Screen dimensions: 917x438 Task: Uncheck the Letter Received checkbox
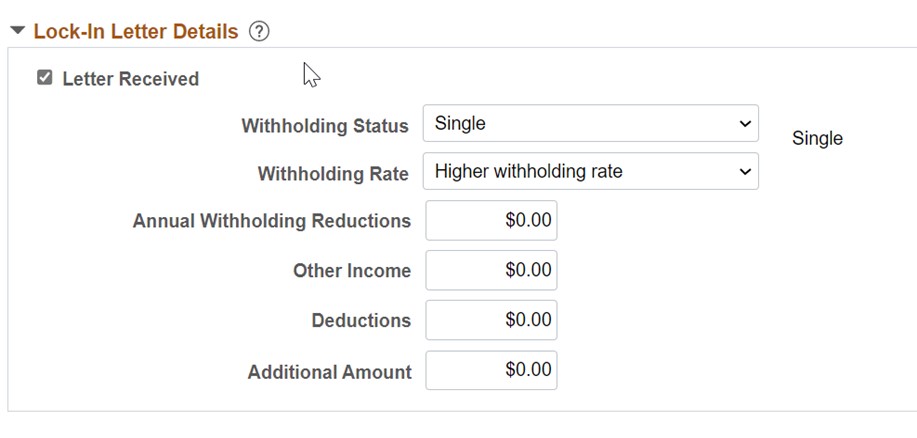pyautogui.click(x=44, y=77)
